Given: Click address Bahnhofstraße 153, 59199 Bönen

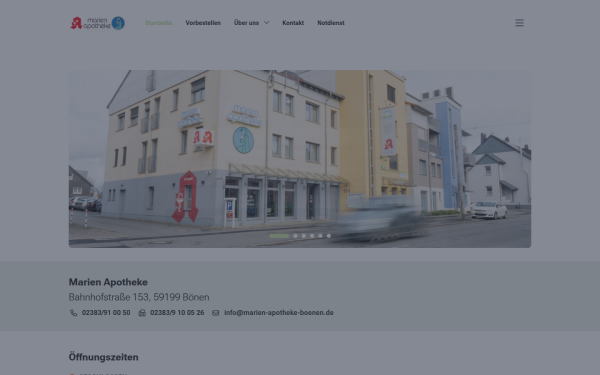Looking at the screenshot, I should [x=139, y=297].
